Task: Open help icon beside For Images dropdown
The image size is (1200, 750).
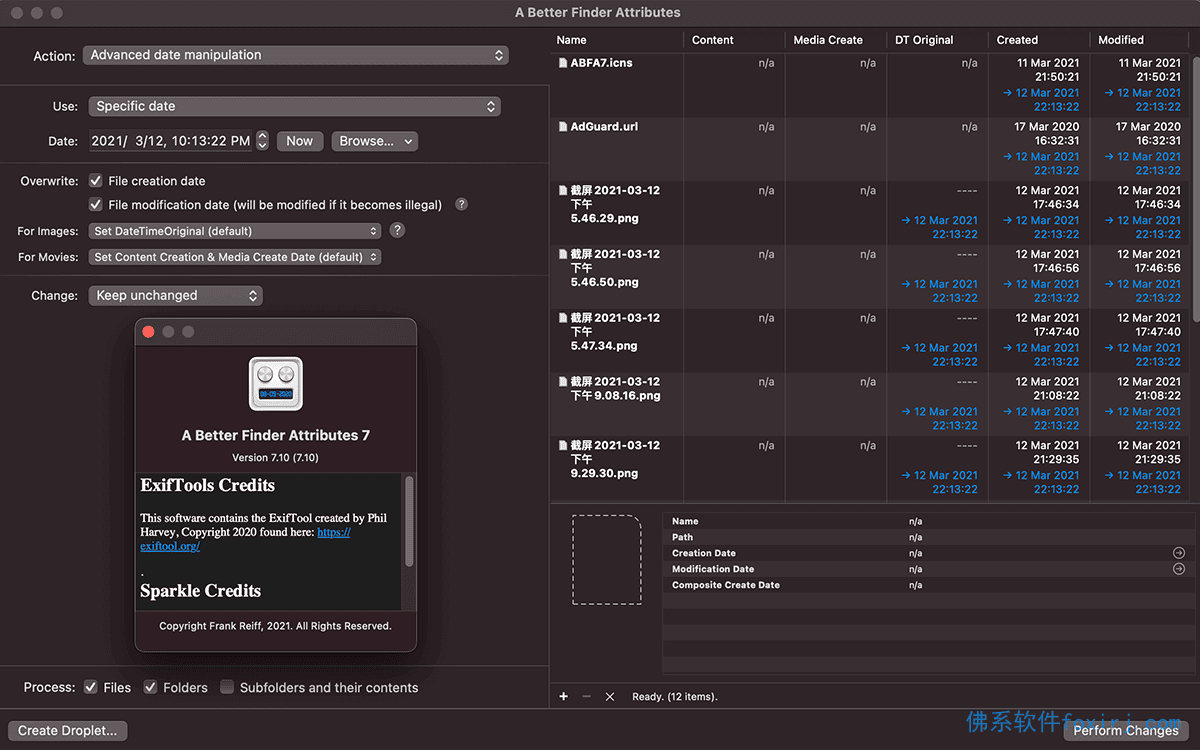Action: pyautogui.click(x=397, y=230)
